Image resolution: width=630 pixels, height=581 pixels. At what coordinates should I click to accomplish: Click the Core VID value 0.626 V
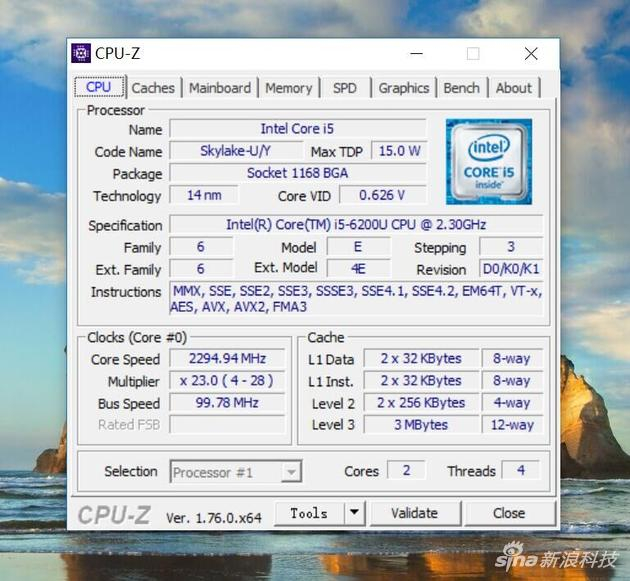point(382,195)
